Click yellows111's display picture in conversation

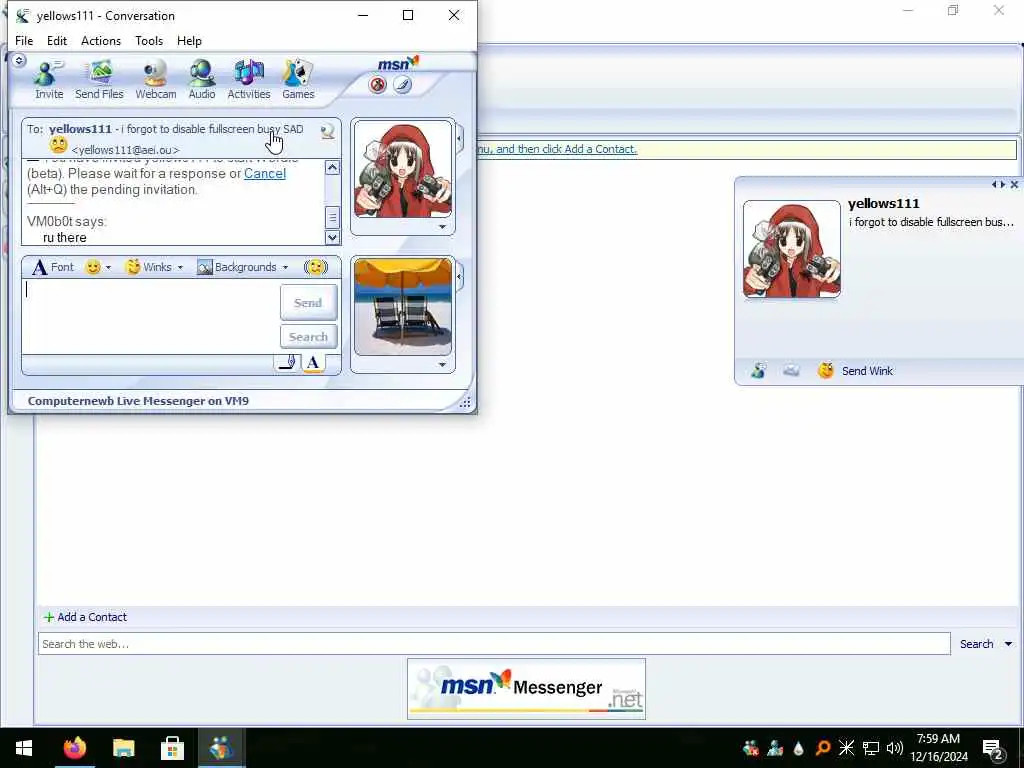pyautogui.click(x=403, y=169)
